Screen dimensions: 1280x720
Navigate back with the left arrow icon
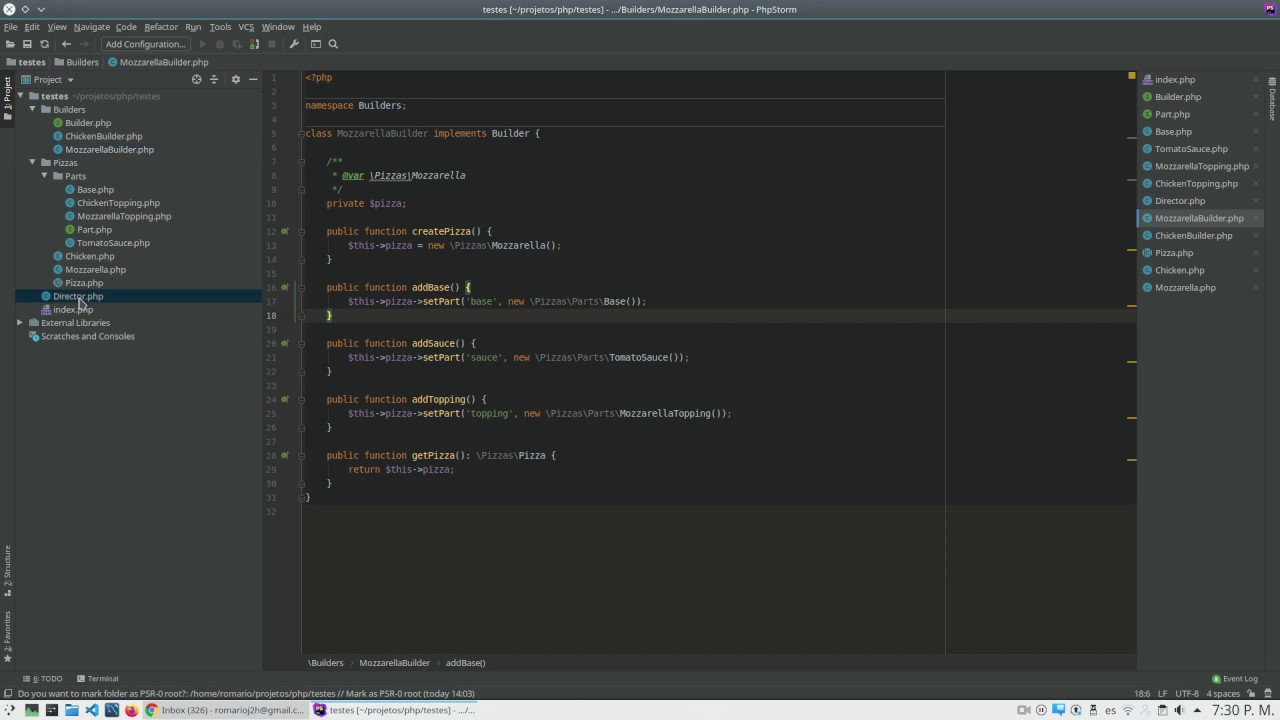[x=66, y=44]
